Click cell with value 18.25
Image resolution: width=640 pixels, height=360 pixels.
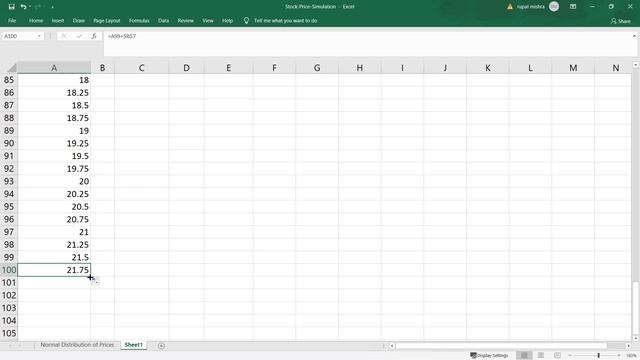pos(54,93)
